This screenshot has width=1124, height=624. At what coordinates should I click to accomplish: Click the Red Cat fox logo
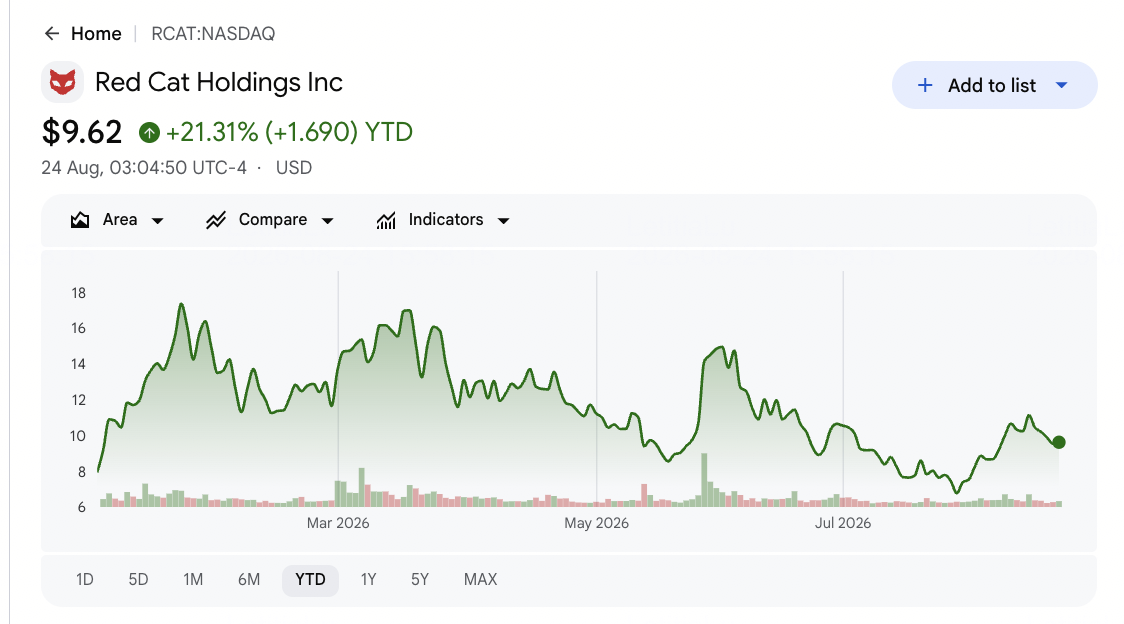[62, 82]
